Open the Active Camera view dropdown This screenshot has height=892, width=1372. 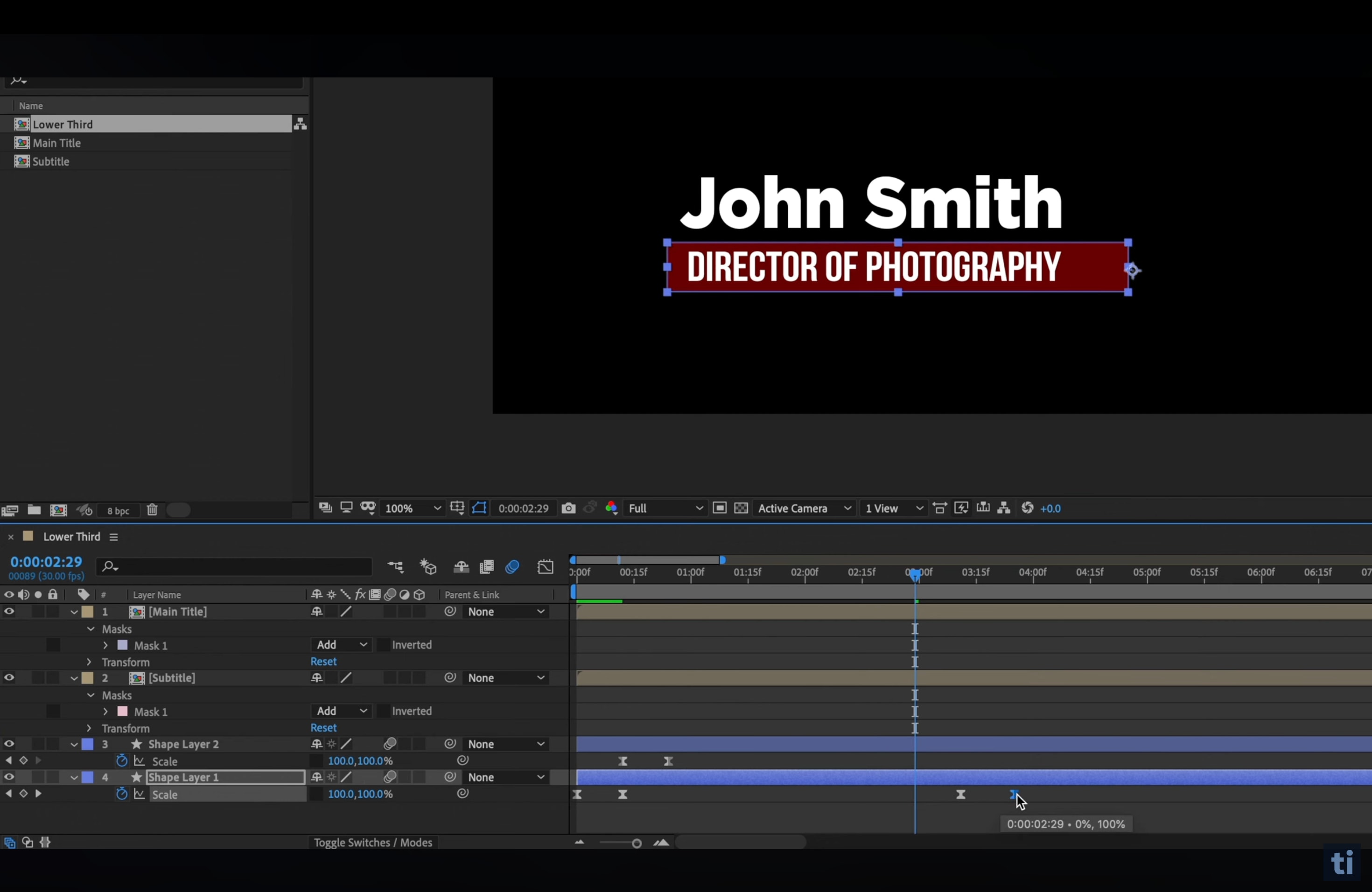click(804, 508)
